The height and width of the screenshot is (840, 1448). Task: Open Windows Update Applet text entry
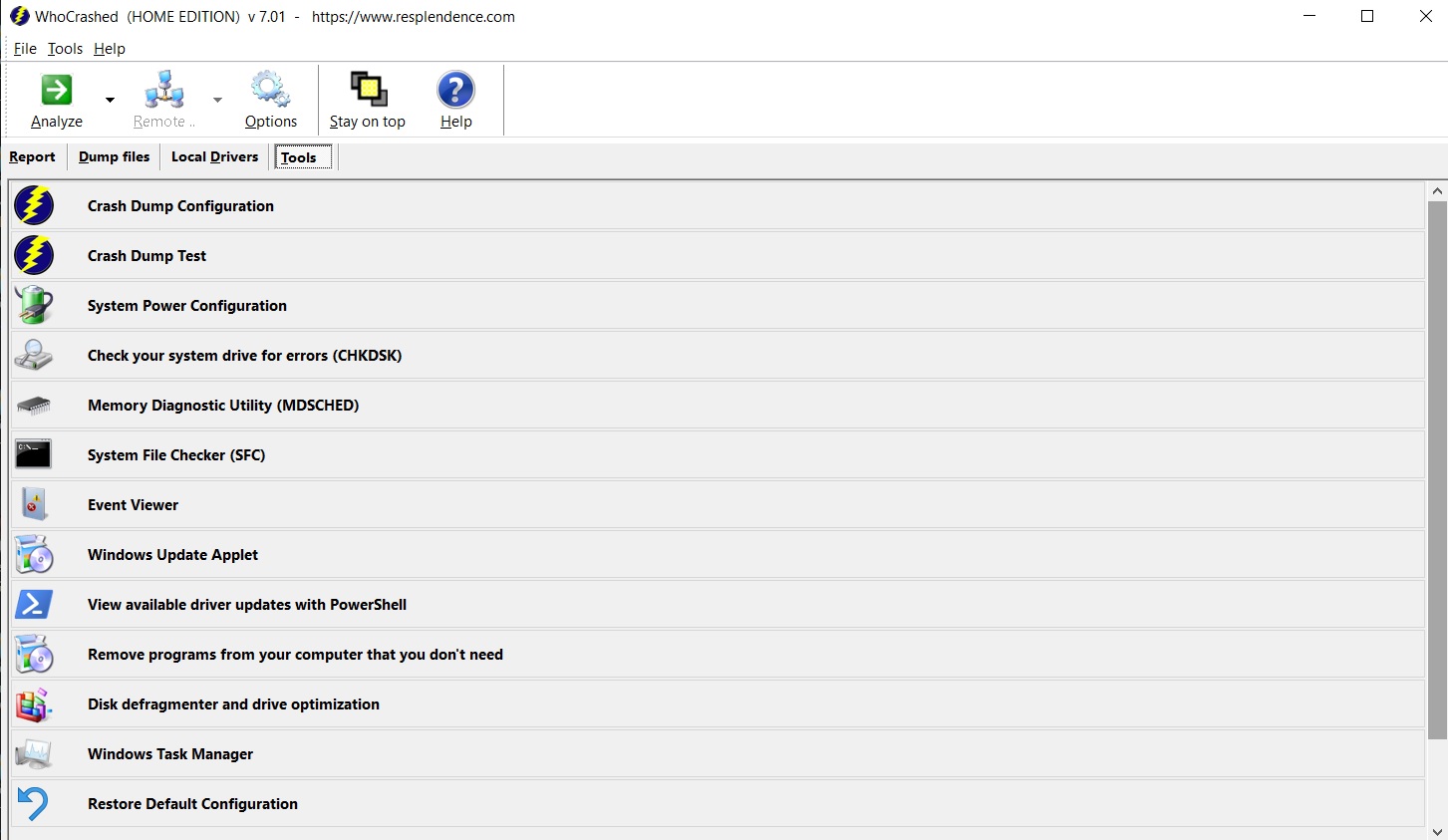[x=172, y=555]
